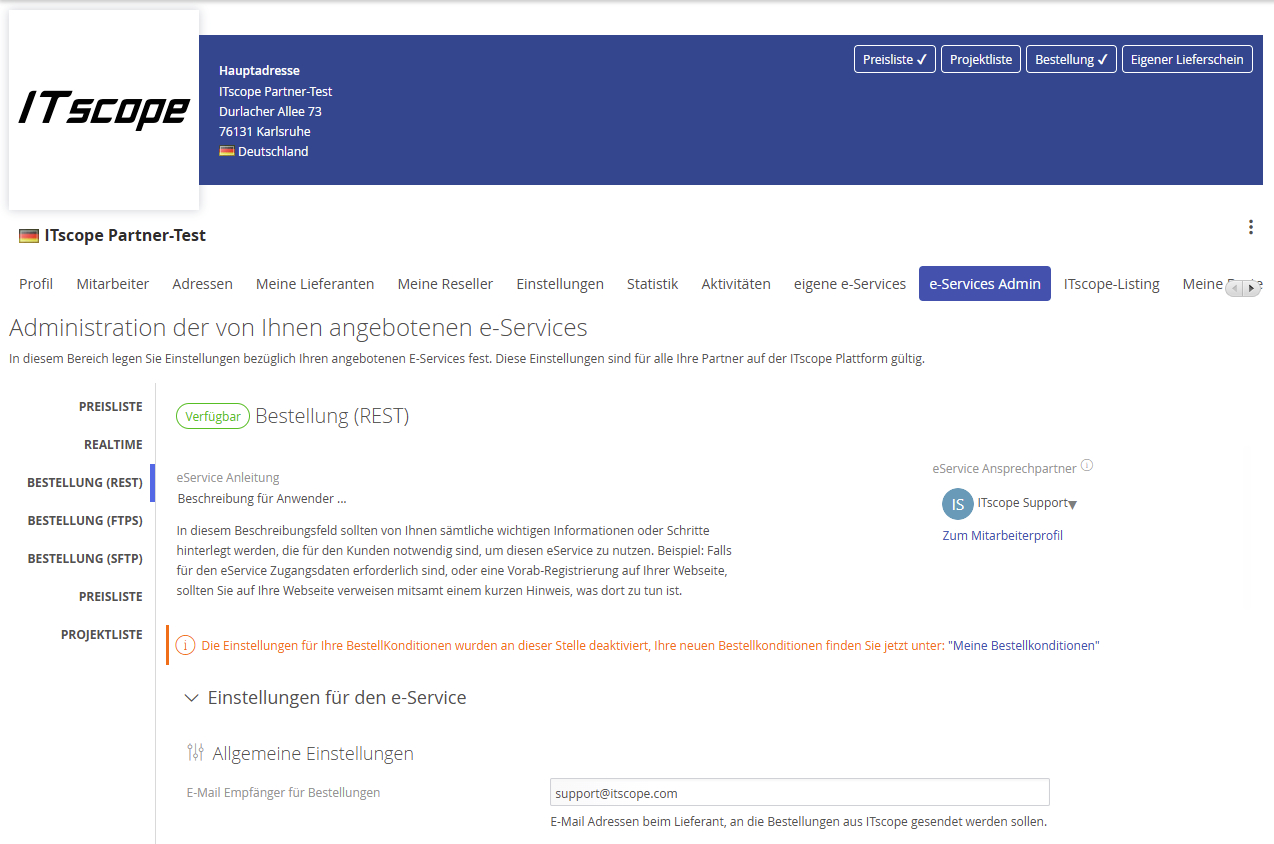
Task: Open the Zum Mitarbeiterprofil link
Action: pos(1002,536)
